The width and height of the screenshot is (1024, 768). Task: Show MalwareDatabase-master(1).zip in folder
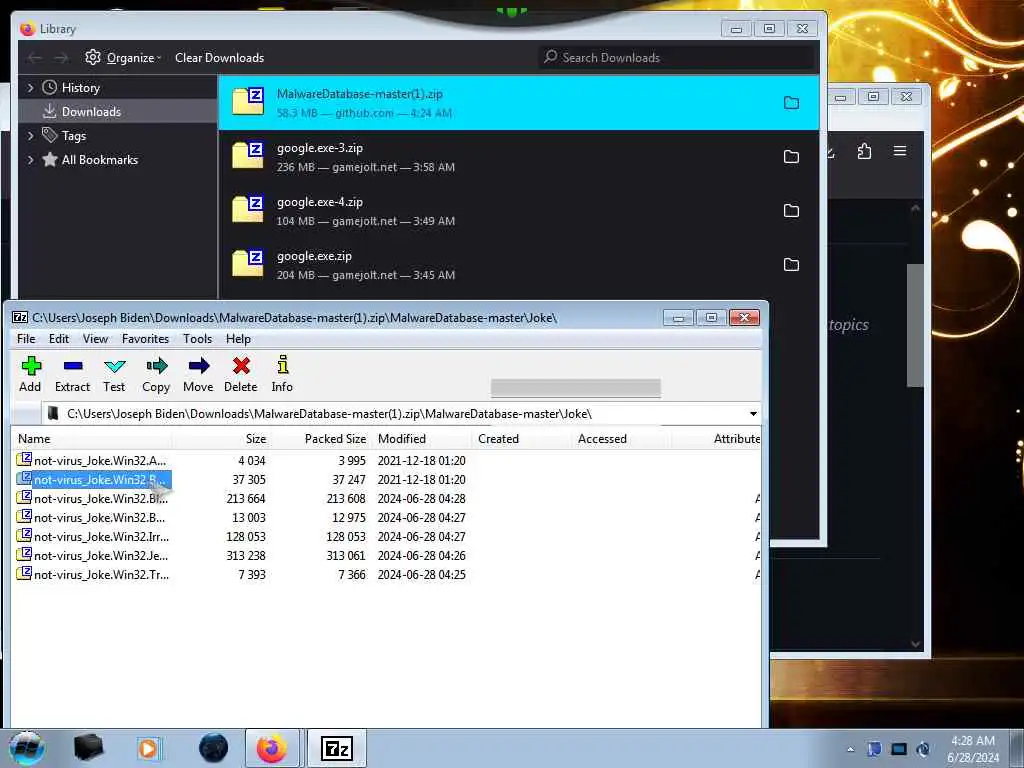point(791,103)
